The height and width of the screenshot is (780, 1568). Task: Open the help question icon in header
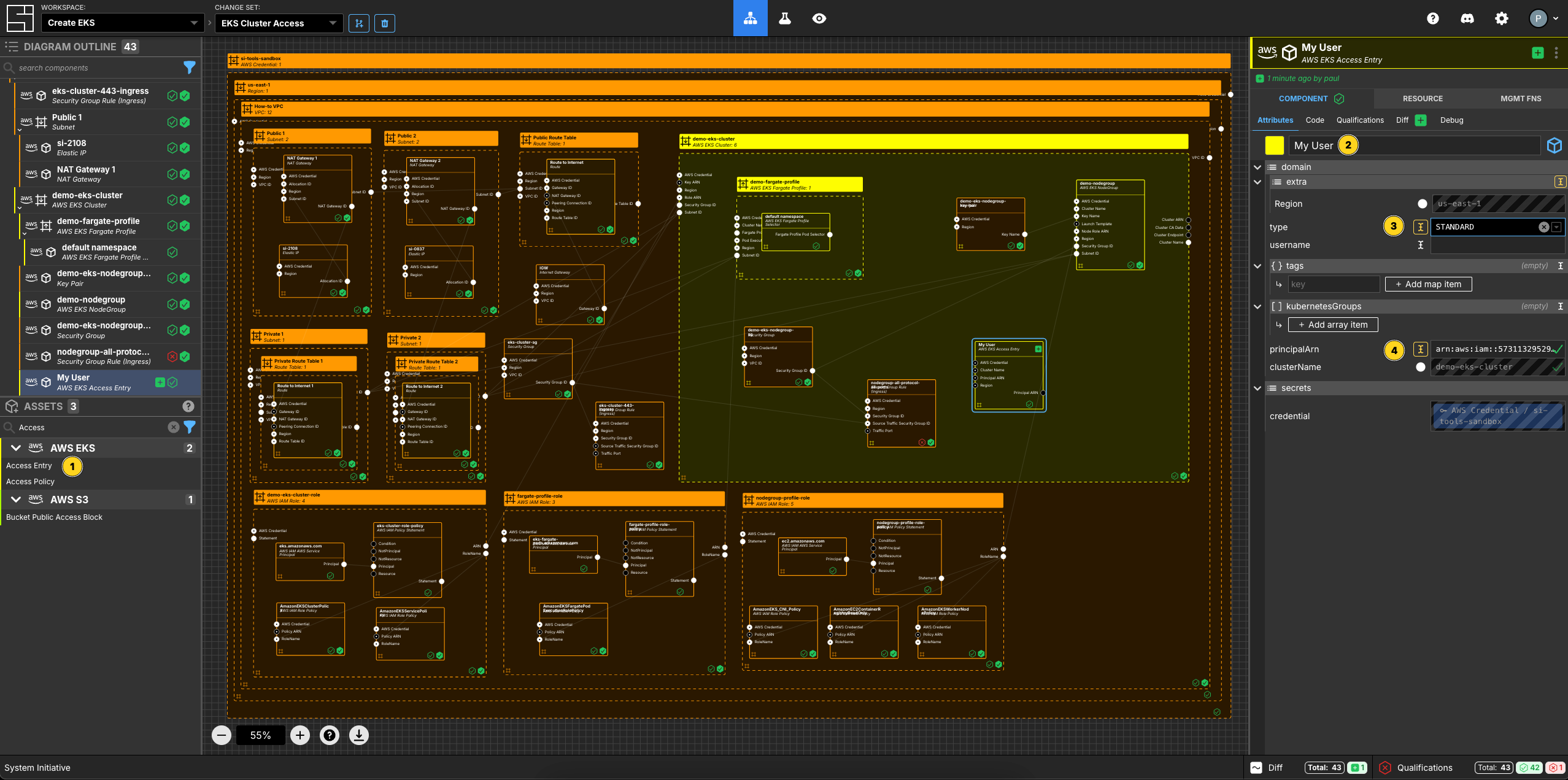(x=1433, y=18)
